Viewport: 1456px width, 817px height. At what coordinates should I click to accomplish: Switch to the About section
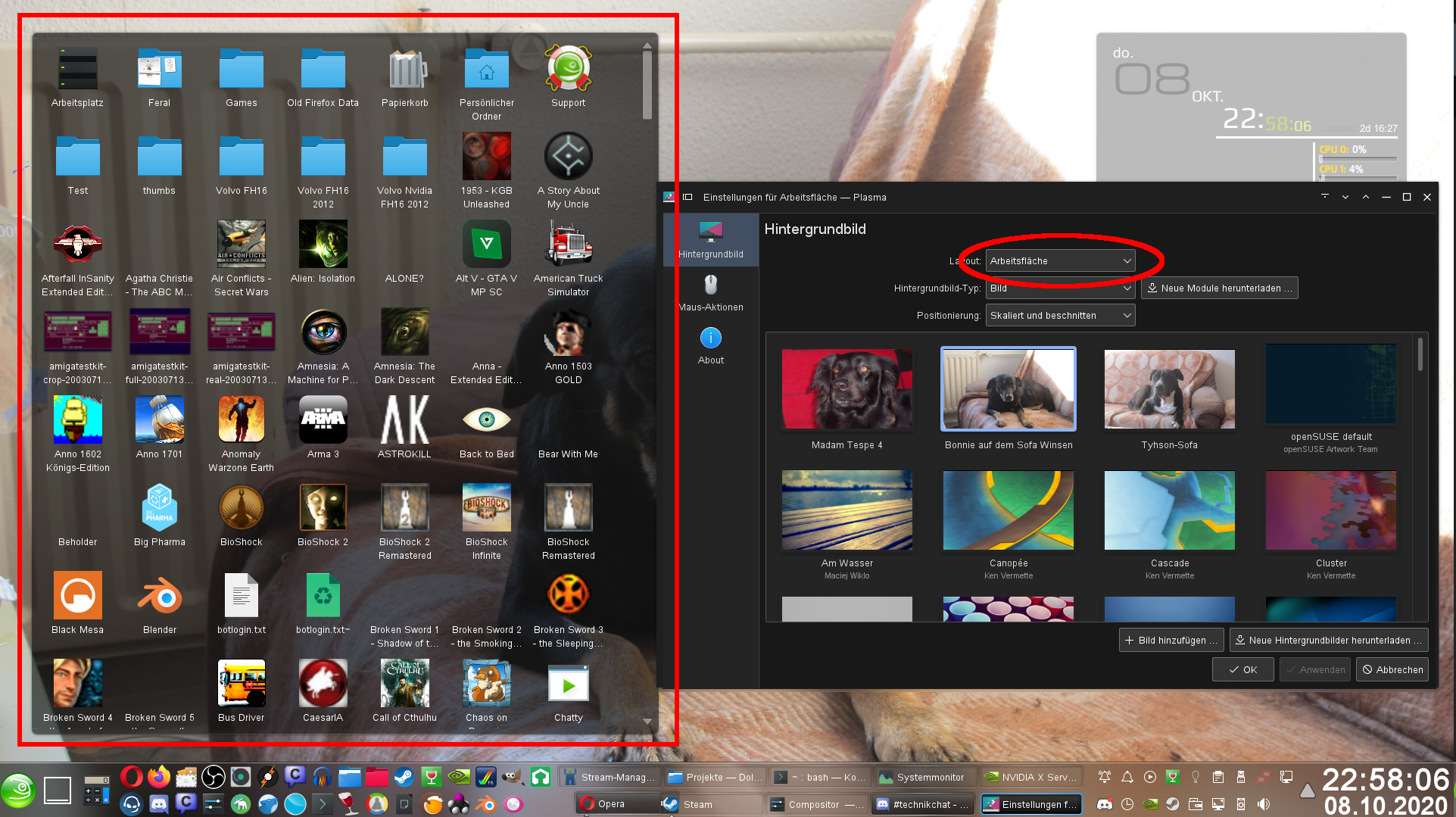710,346
